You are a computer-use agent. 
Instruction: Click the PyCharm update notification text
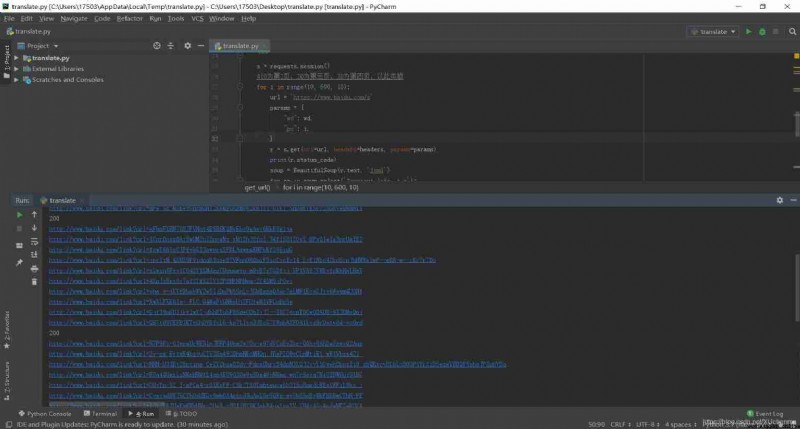click(x=122, y=424)
